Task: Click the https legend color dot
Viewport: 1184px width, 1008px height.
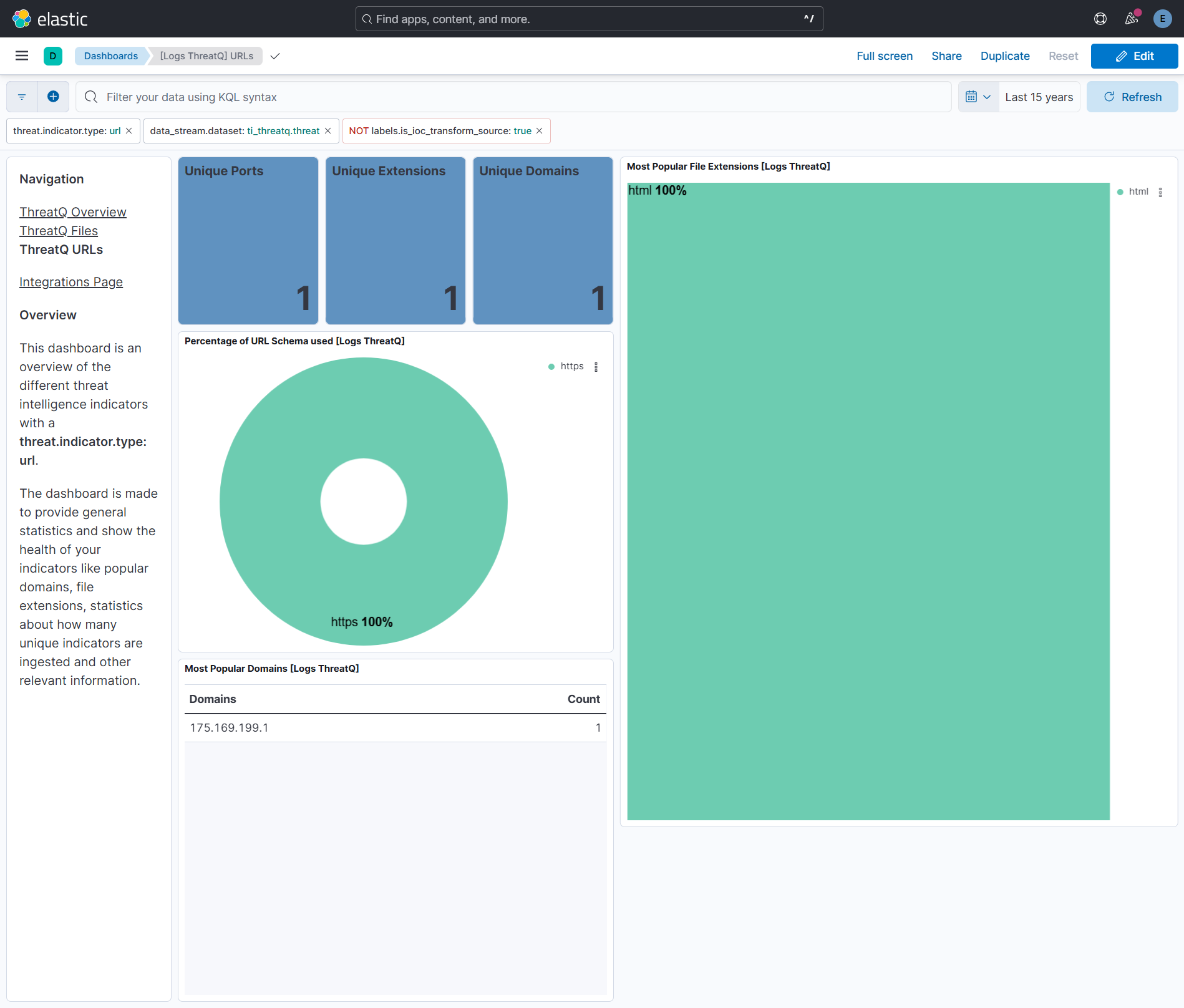Action: 551,367
